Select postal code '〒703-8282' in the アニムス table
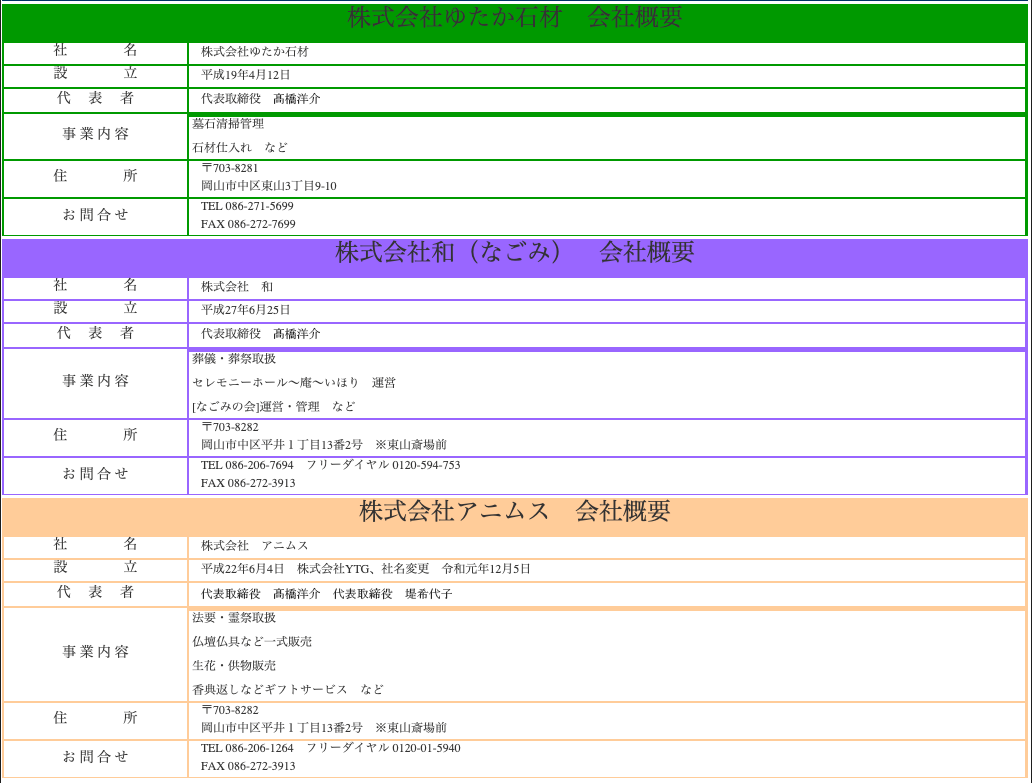Viewport: 1032px width, 783px height. coord(230,711)
